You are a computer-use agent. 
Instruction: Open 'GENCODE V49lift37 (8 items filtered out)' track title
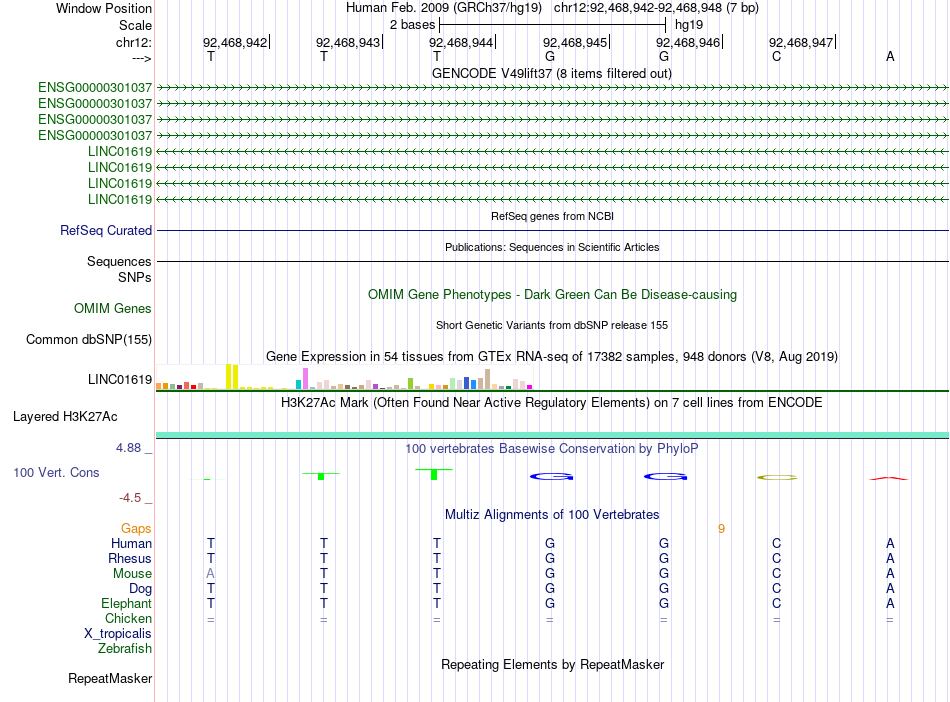coord(551,73)
